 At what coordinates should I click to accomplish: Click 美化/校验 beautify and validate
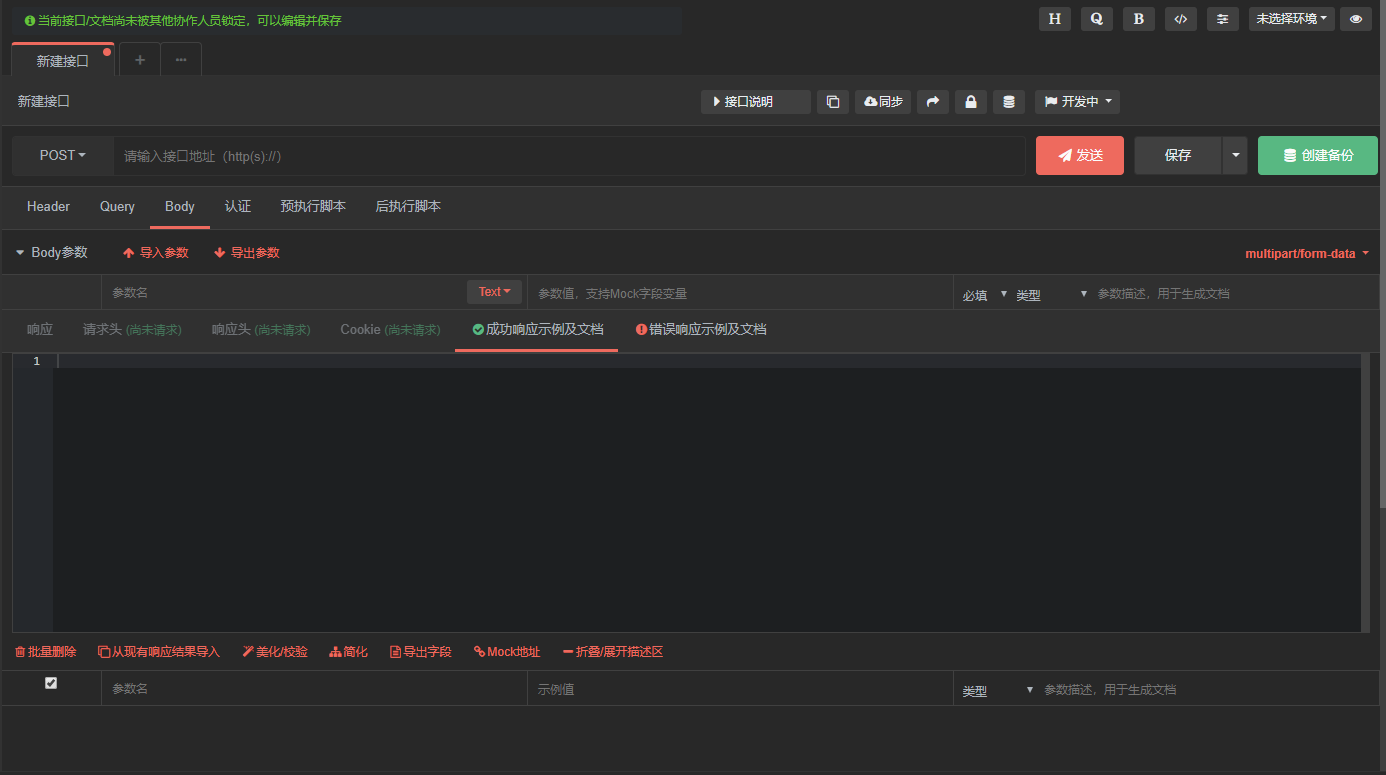point(275,652)
